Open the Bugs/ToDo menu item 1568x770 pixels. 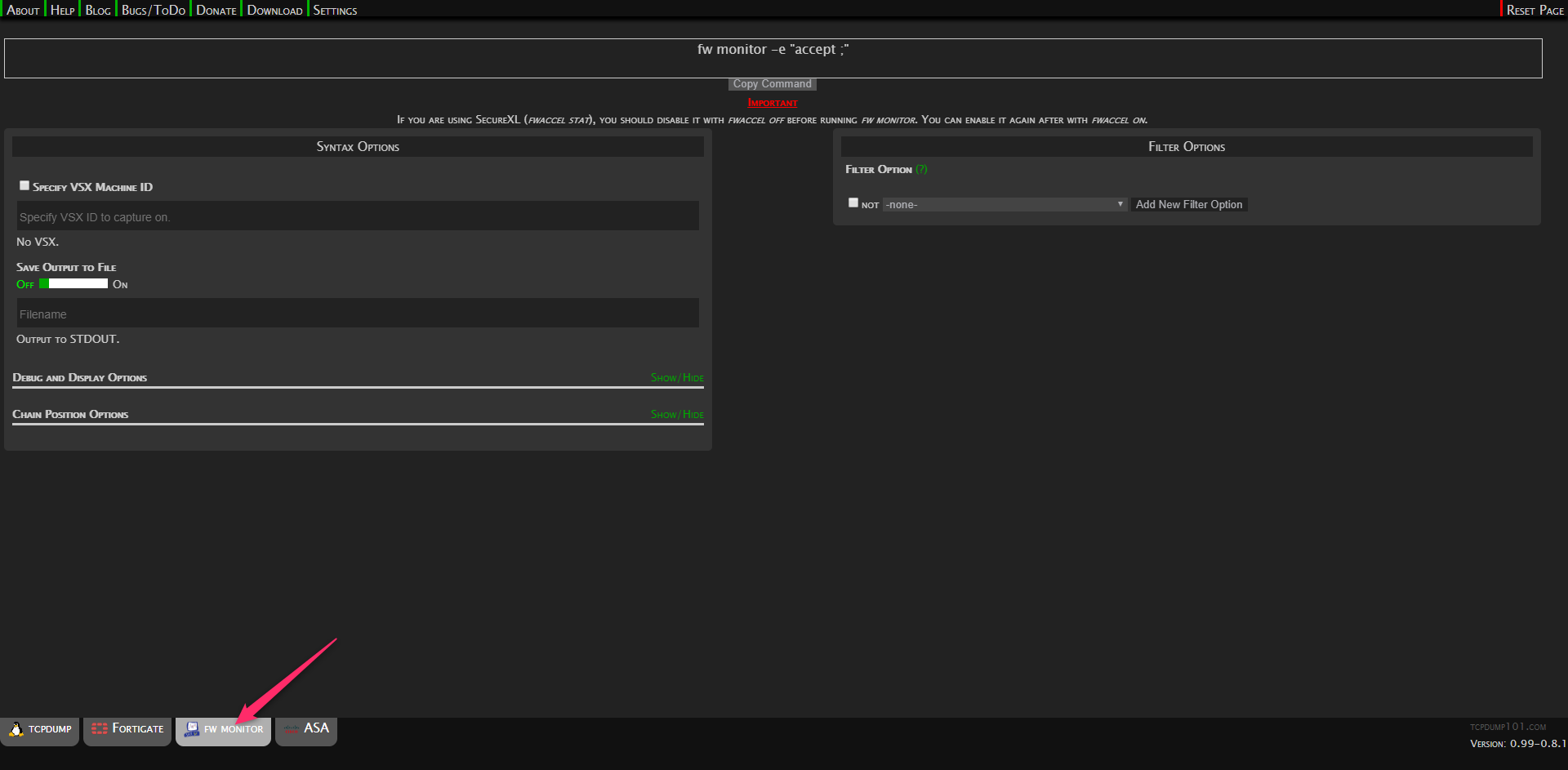click(154, 10)
